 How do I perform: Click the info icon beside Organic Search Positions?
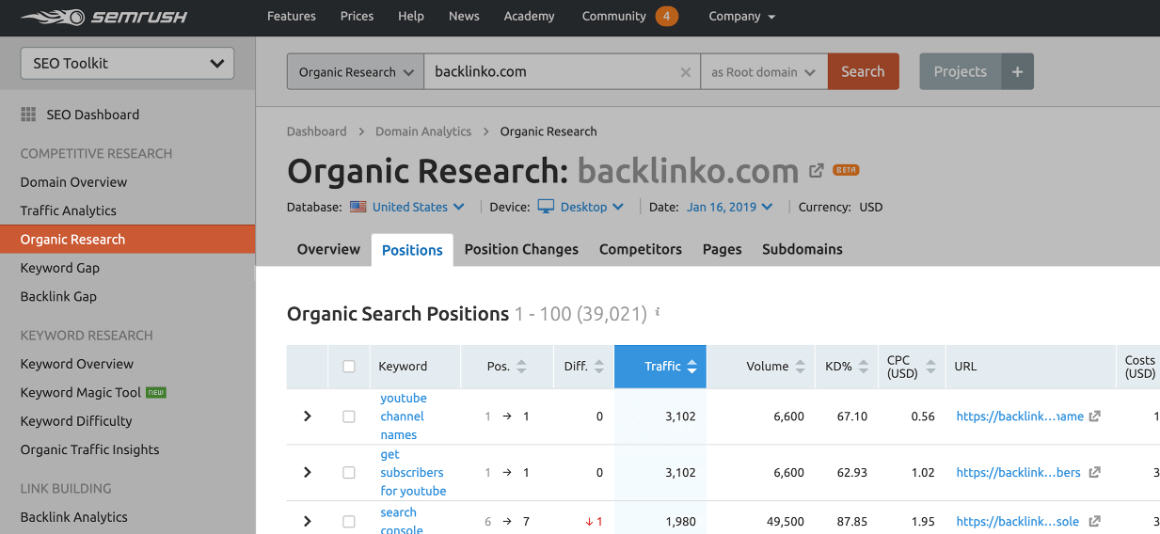click(x=658, y=313)
